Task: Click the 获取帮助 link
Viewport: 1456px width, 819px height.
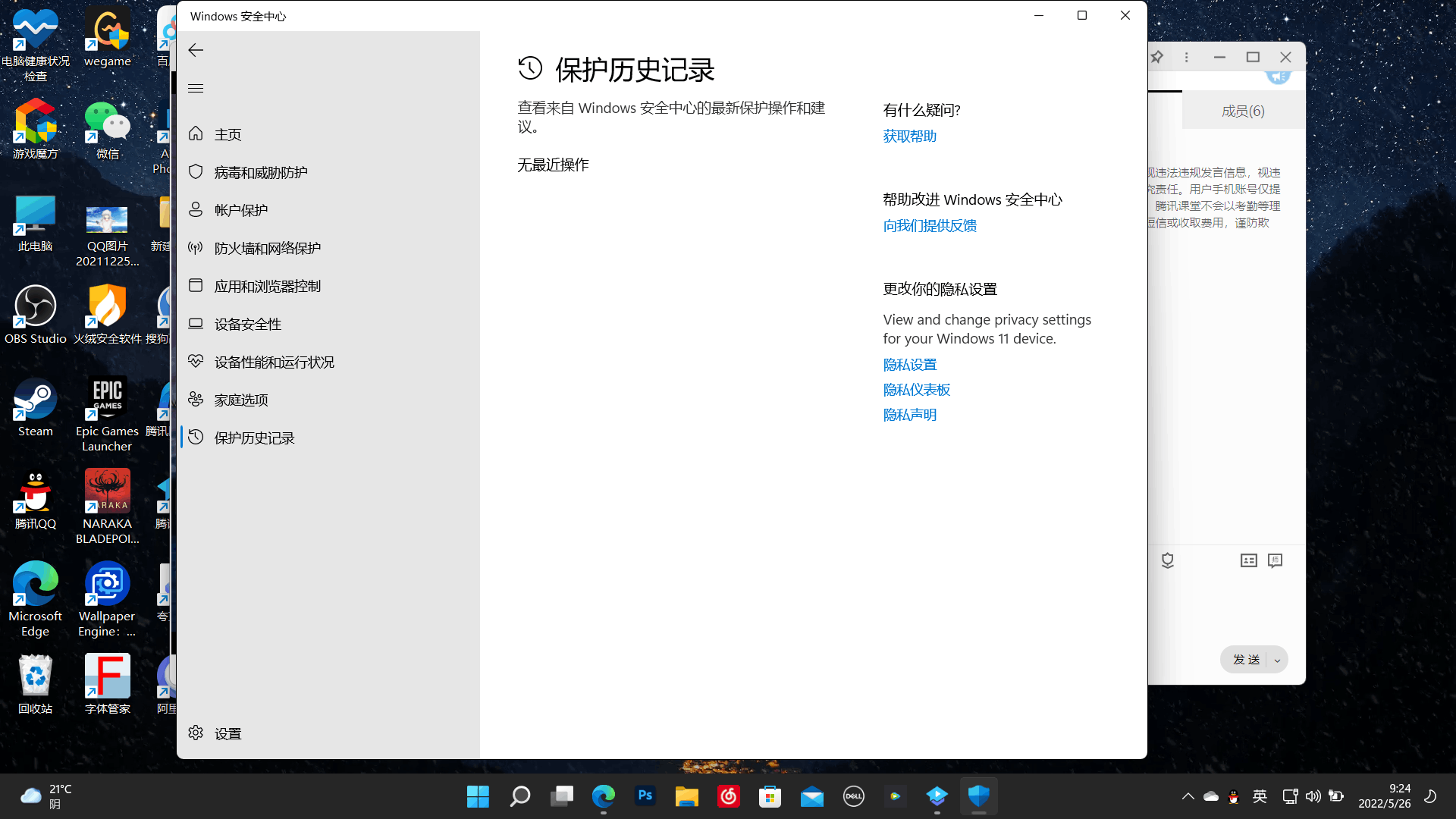Action: 909,136
